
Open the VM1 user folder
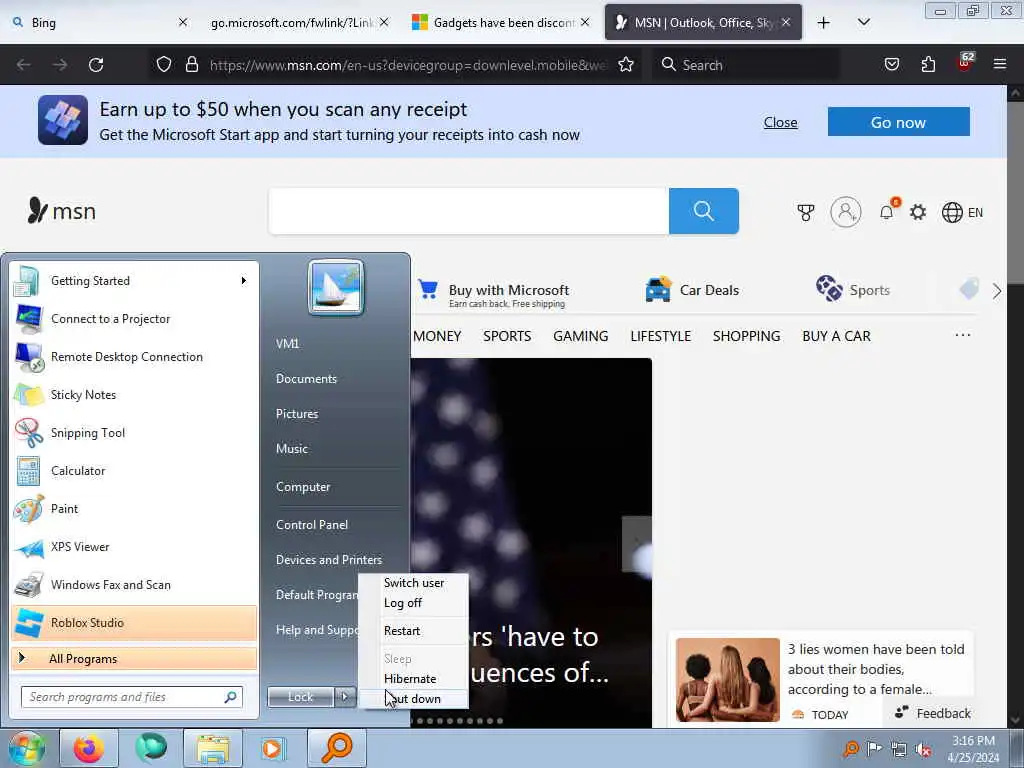pos(287,344)
